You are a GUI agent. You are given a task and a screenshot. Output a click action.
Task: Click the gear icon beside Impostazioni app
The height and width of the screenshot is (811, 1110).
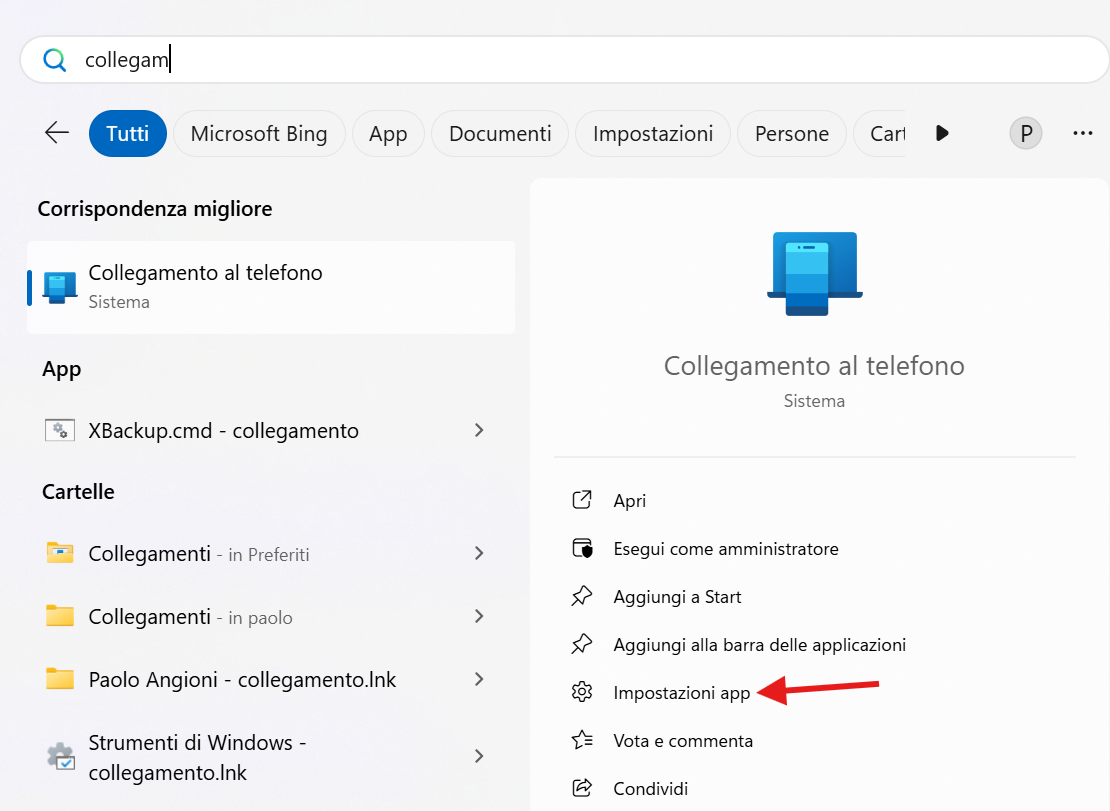click(x=582, y=692)
